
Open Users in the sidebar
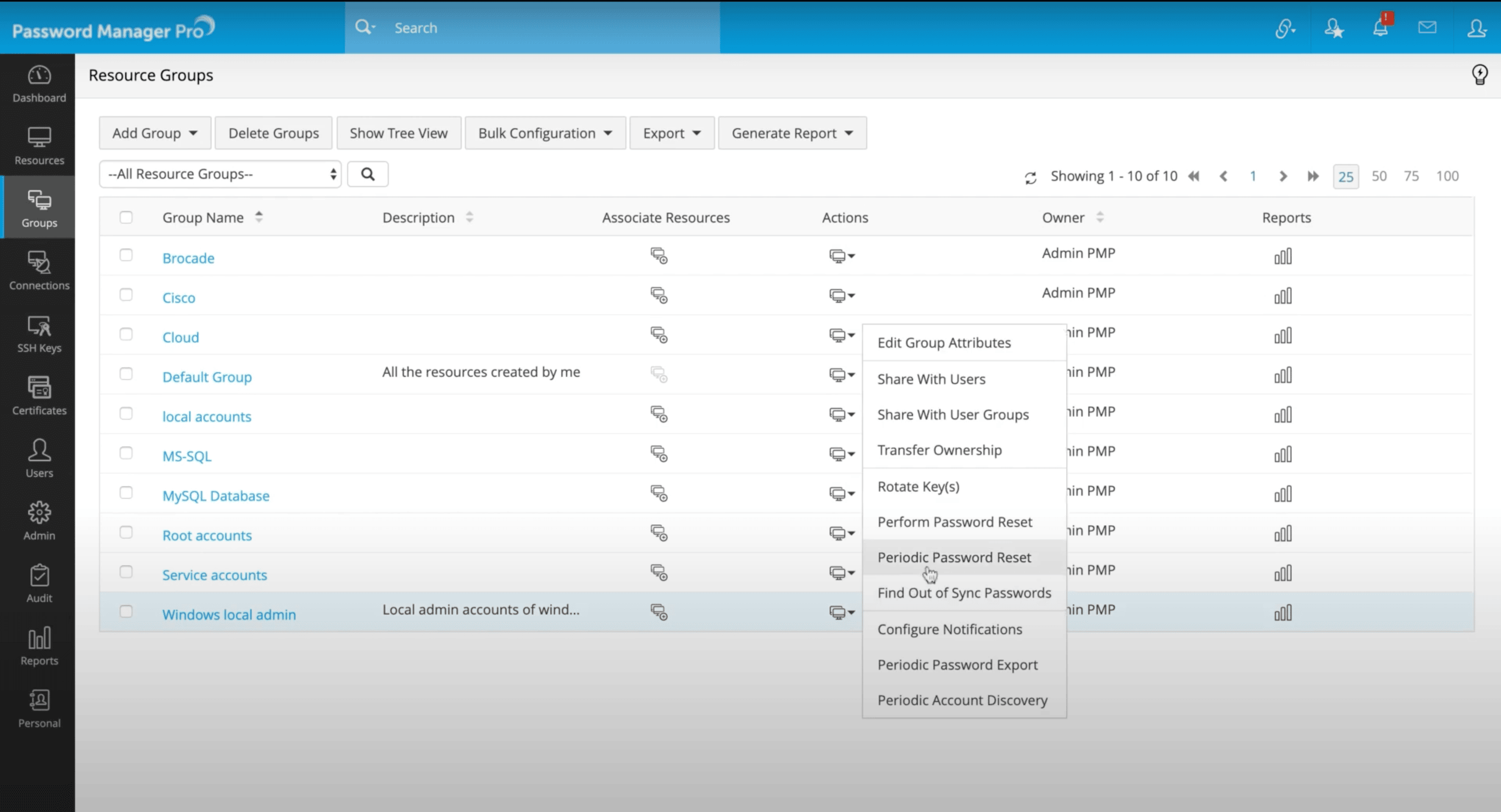pyautogui.click(x=39, y=459)
